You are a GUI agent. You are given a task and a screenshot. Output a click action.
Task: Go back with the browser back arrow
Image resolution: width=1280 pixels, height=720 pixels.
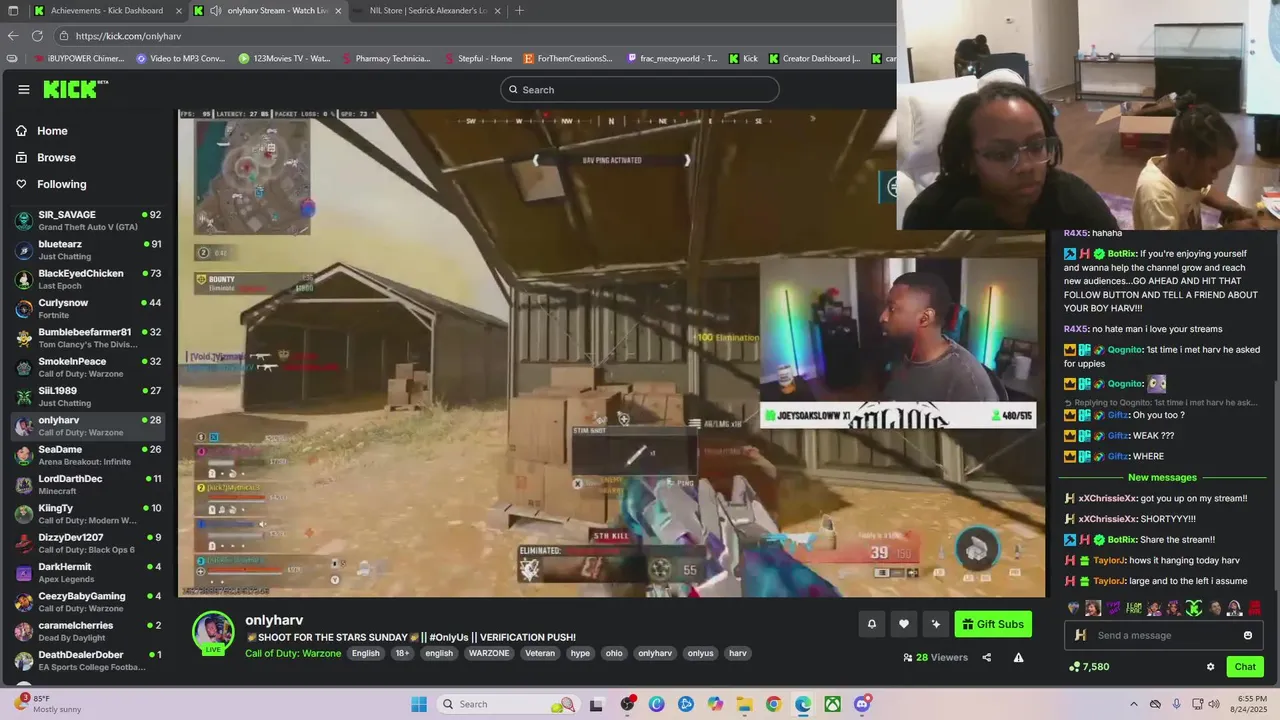pyautogui.click(x=13, y=36)
